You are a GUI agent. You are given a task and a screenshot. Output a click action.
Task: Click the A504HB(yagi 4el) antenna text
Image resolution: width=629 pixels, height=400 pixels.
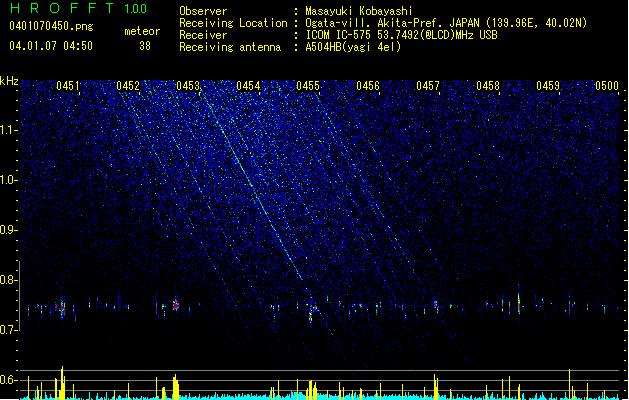tap(353, 47)
